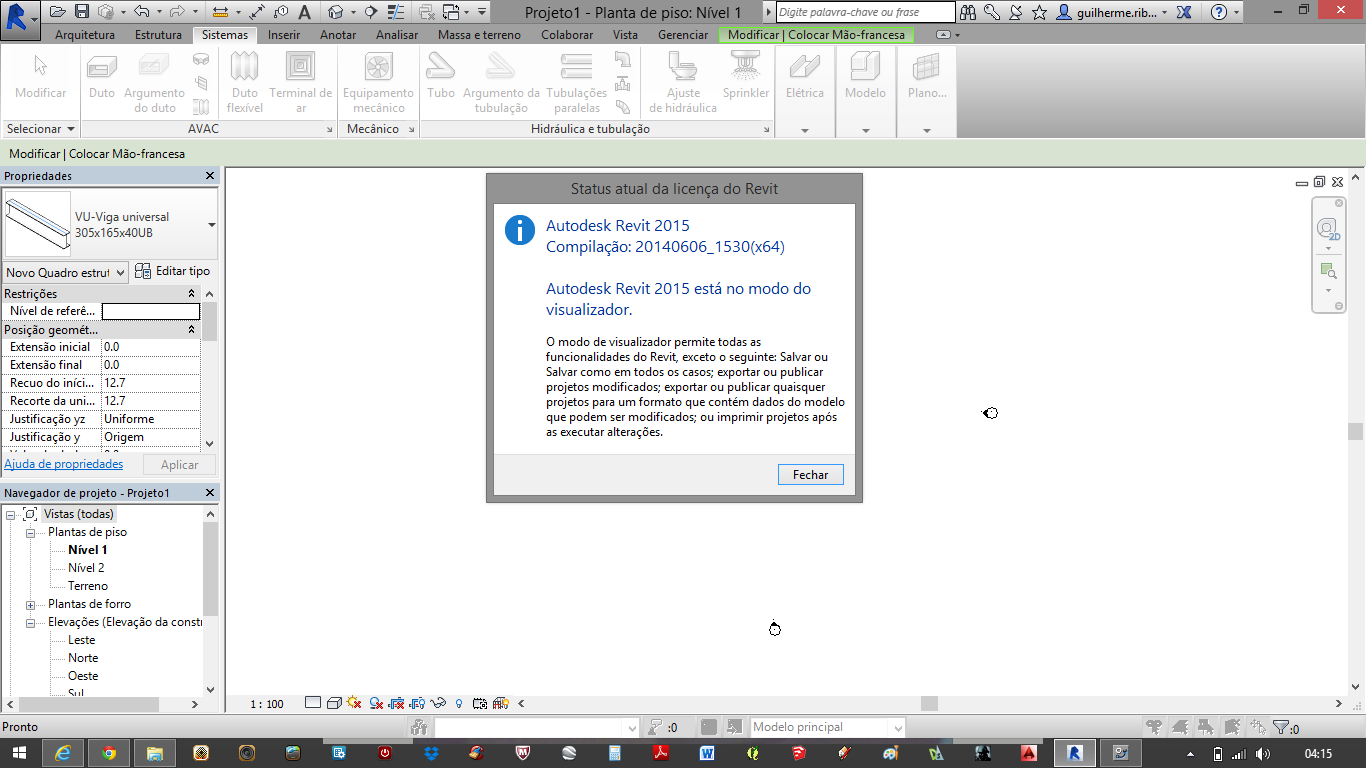This screenshot has width=1366, height=768.
Task: Open the type selector dropdown for VU-Viga universal
Action: coord(211,225)
